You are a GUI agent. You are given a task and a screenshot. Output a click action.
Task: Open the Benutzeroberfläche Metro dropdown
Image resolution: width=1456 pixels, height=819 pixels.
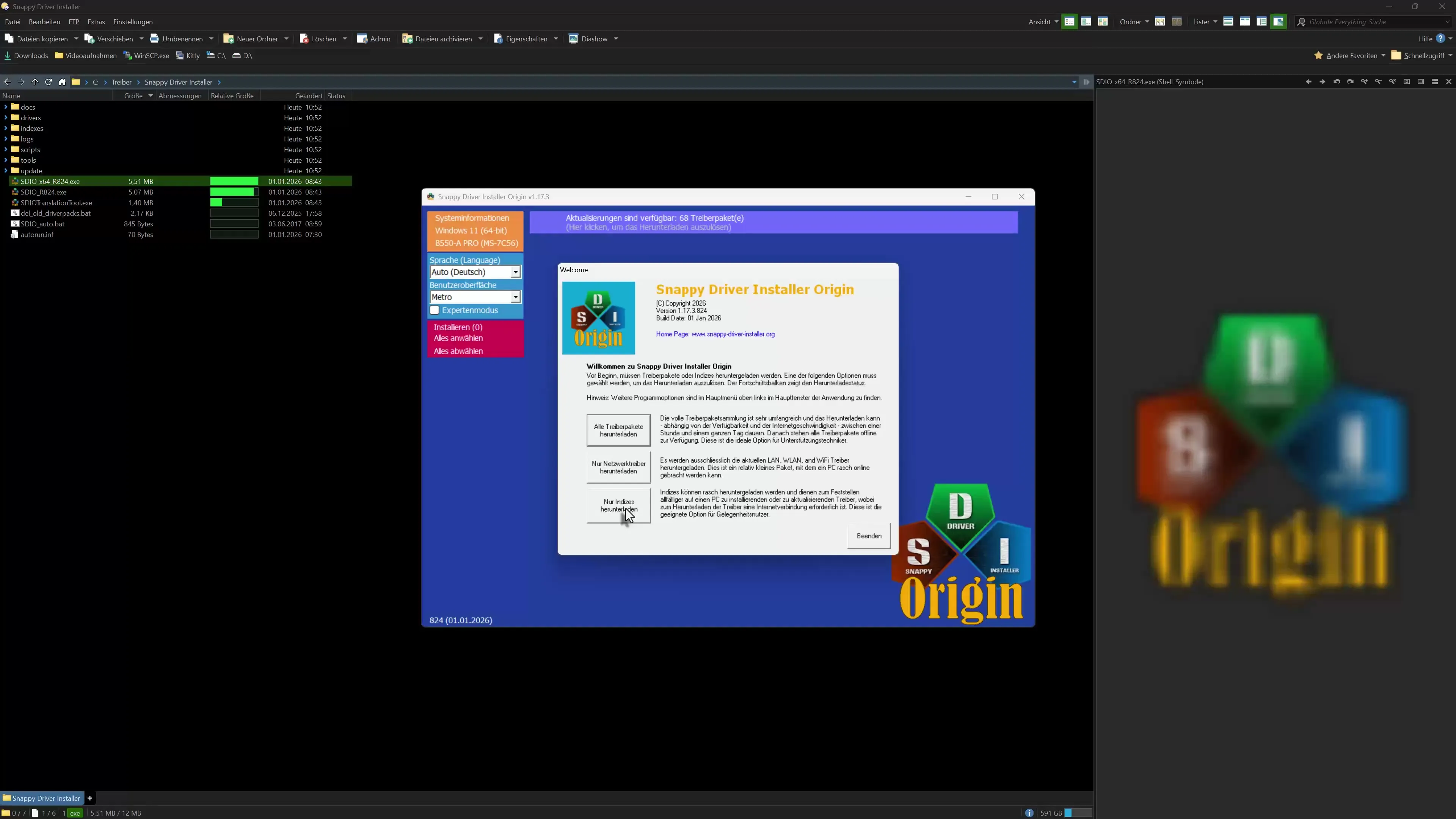[x=515, y=297]
